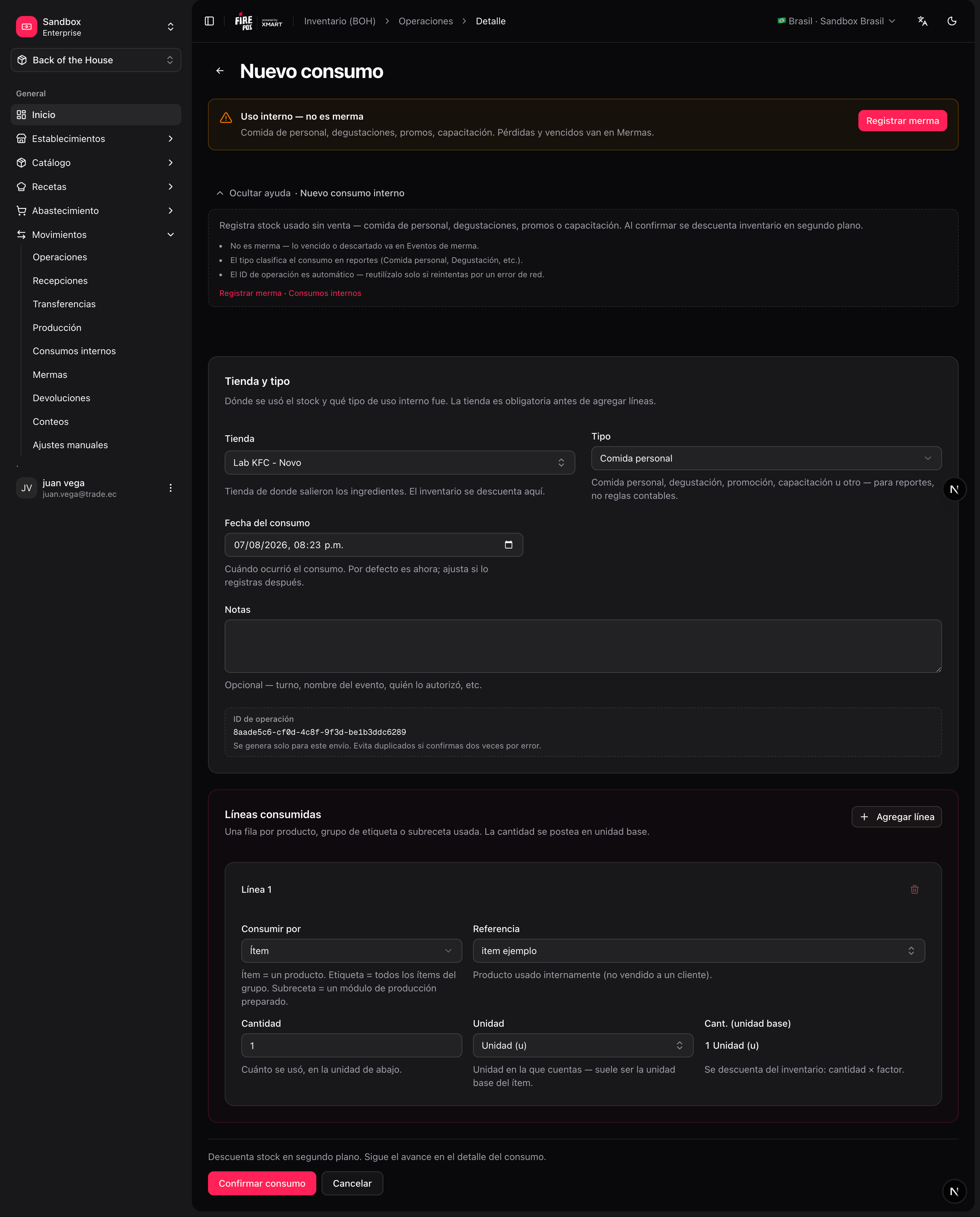Click the Registrar merma button
This screenshot has width=980, height=1217.
click(x=902, y=121)
